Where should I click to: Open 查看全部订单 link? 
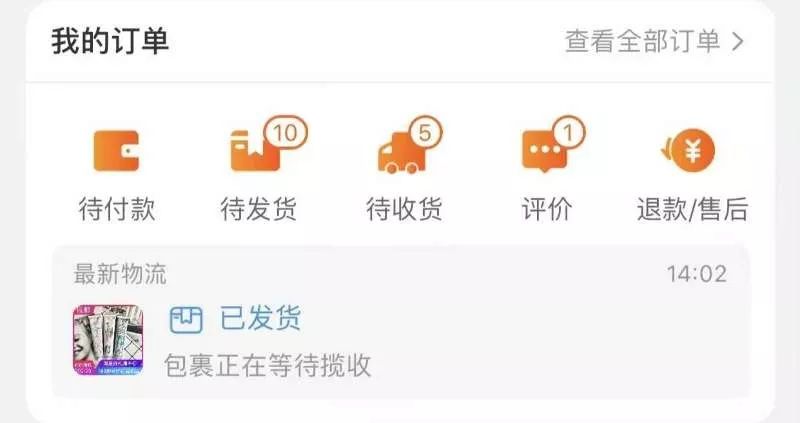click(642, 41)
